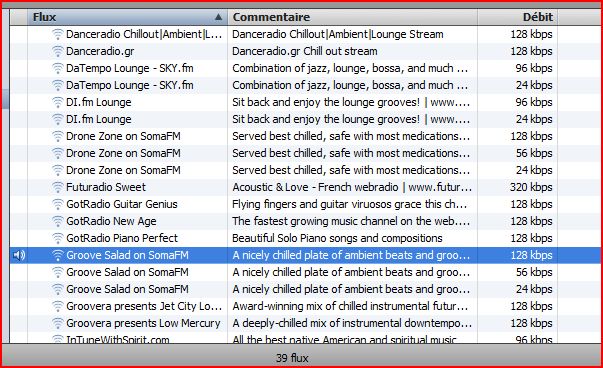
Task: Click '24 kbps' bitrate in Drone Zone row
Action: click(x=534, y=170)
